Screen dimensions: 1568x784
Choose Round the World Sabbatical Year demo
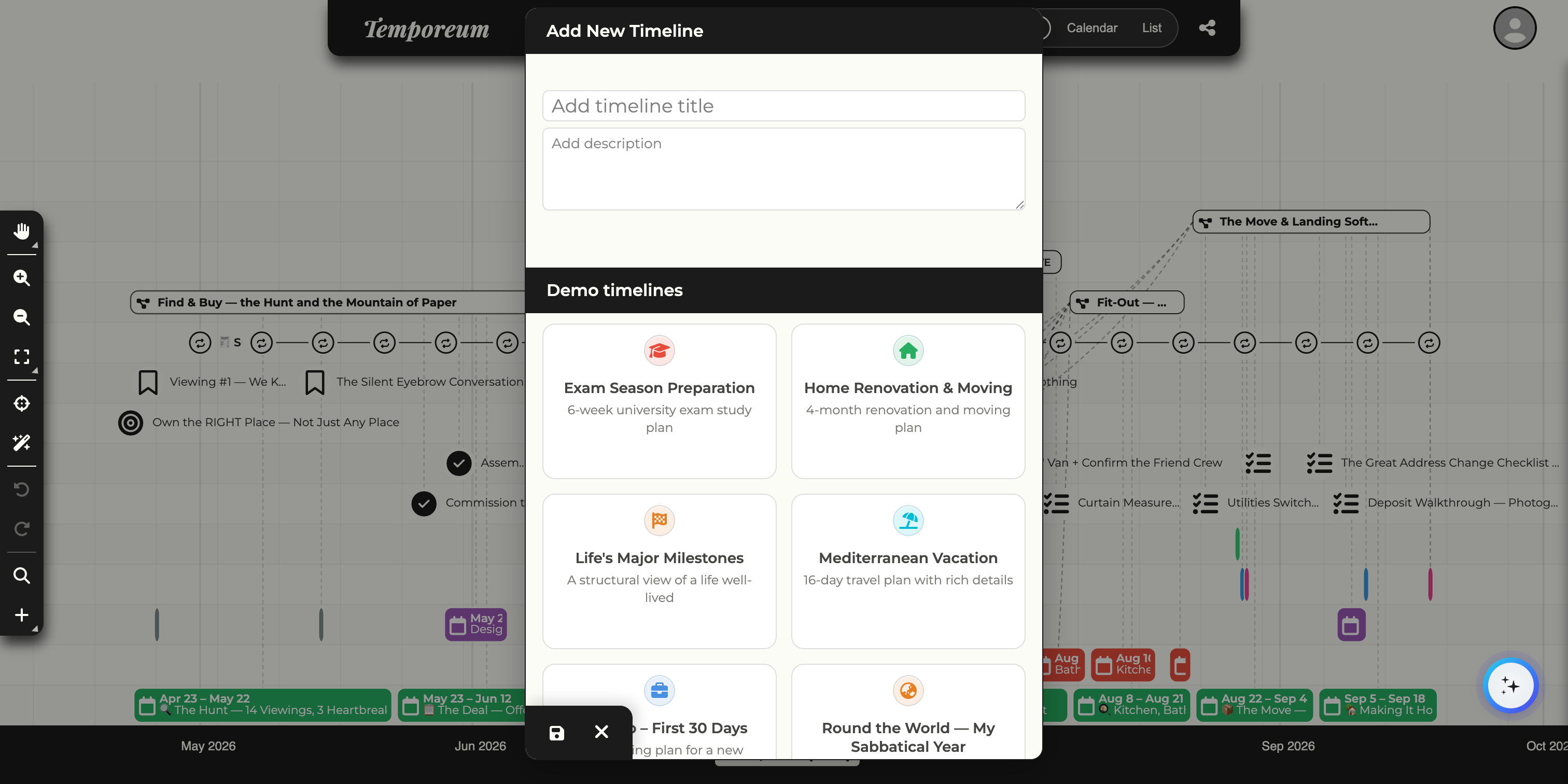tap(908, 711)
